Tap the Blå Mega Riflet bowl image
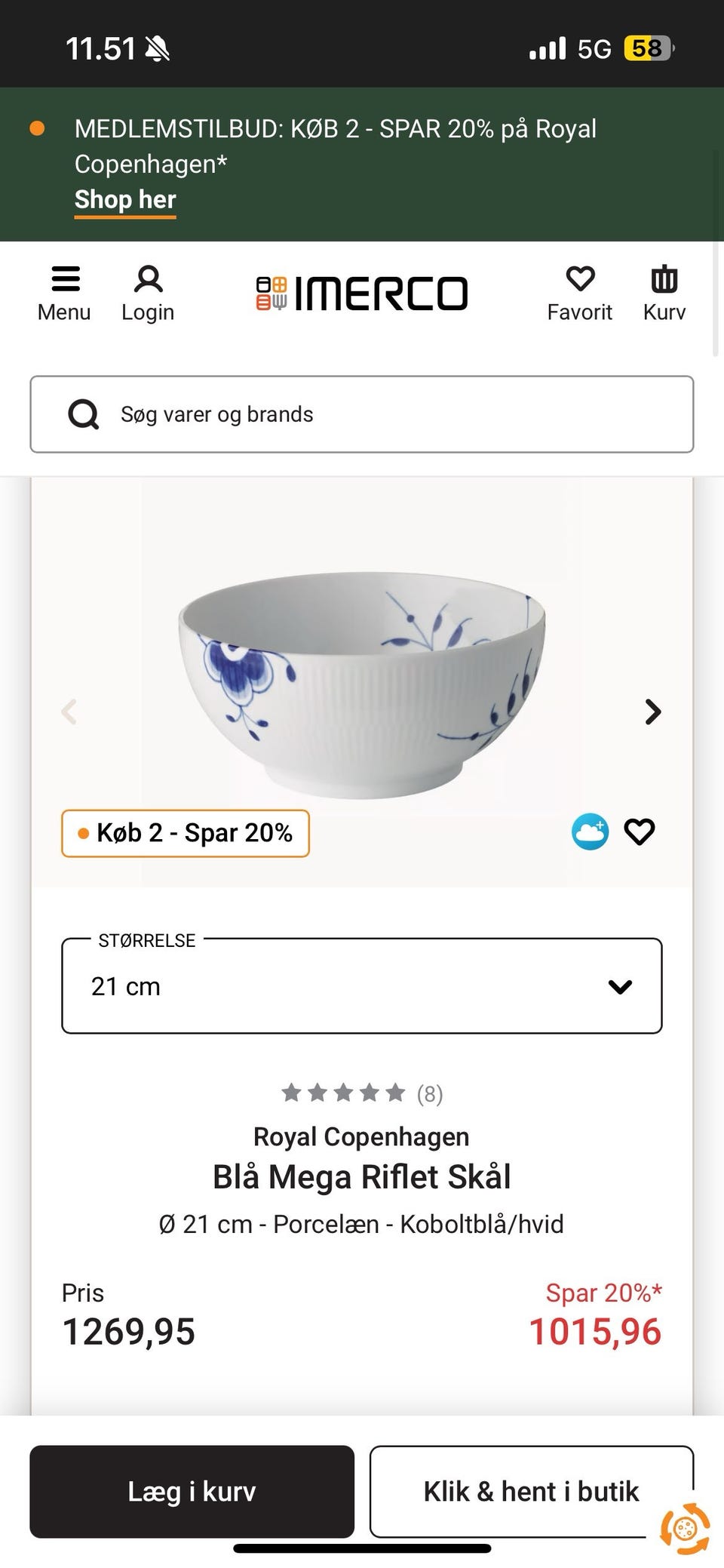This screenshot has height=1568, width=724. [x=362, y=679]
